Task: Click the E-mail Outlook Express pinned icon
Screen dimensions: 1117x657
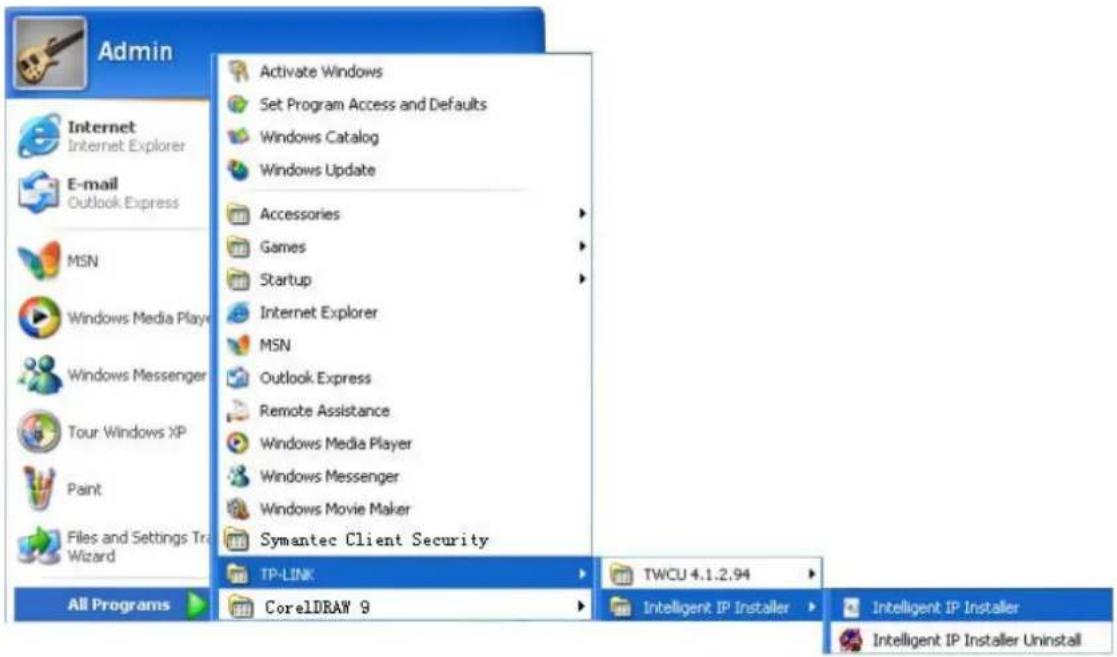Action: click(38, 192)
